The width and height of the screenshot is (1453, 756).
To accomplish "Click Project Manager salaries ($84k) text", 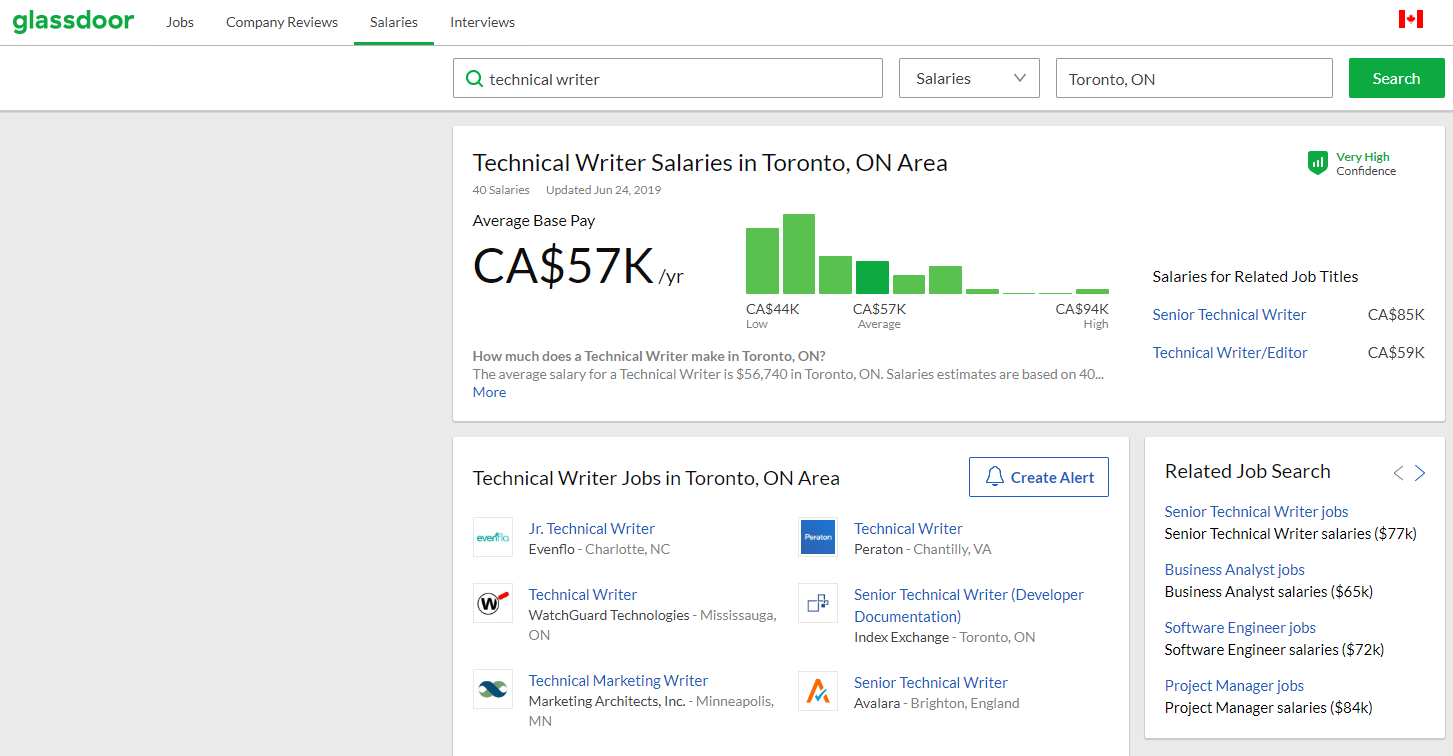I will coord(1268,707).
